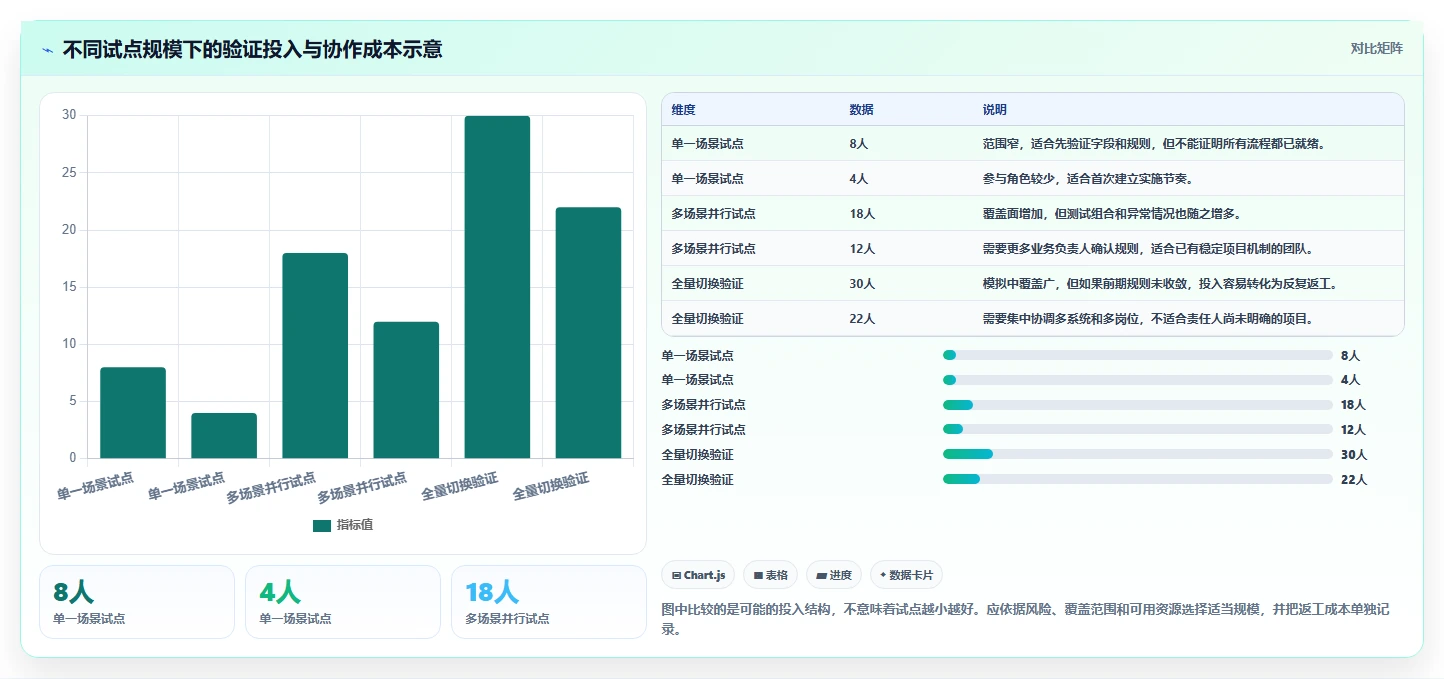Click the progress bar labeled 12人
Viewport: 1444px width, 679px height.
click(1138, 430)
